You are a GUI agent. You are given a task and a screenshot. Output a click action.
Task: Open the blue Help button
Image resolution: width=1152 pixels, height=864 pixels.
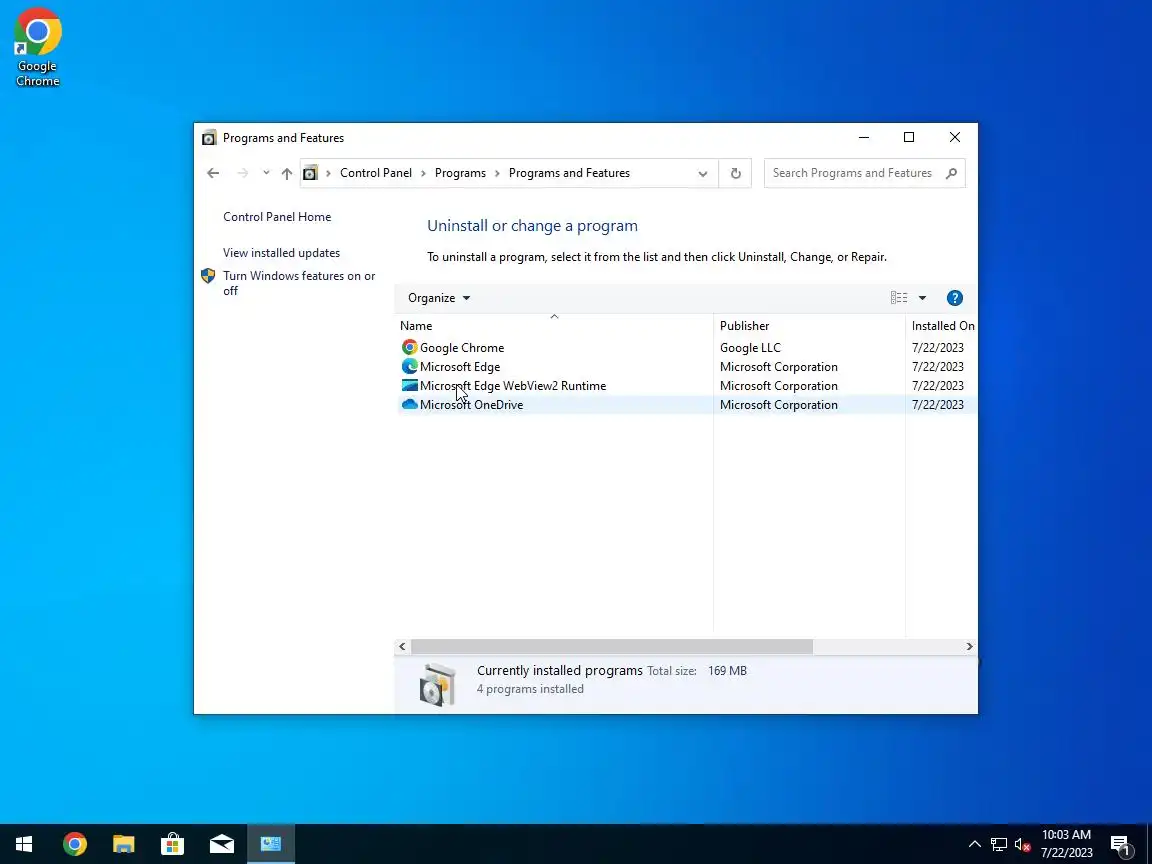click(954, 298)
